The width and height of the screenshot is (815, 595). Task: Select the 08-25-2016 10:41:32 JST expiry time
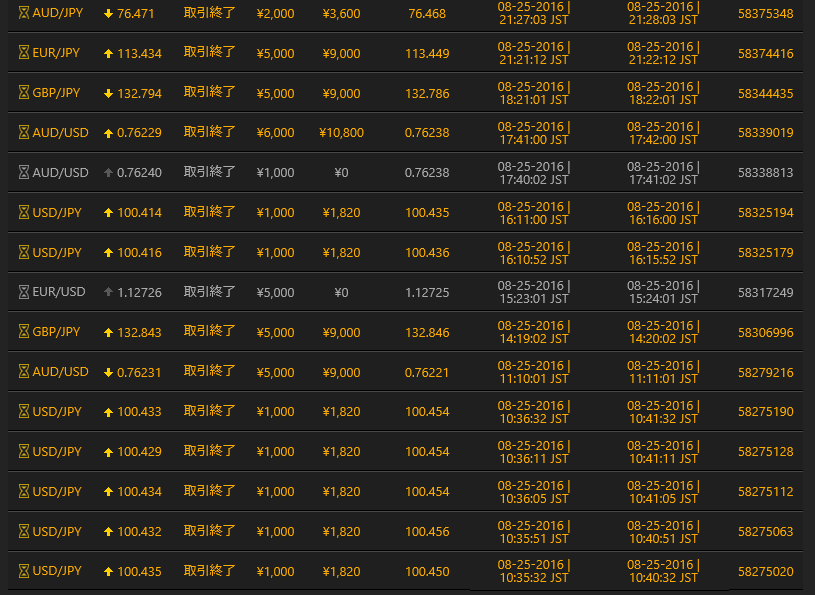pyautogui.click(x=664, y=412)
